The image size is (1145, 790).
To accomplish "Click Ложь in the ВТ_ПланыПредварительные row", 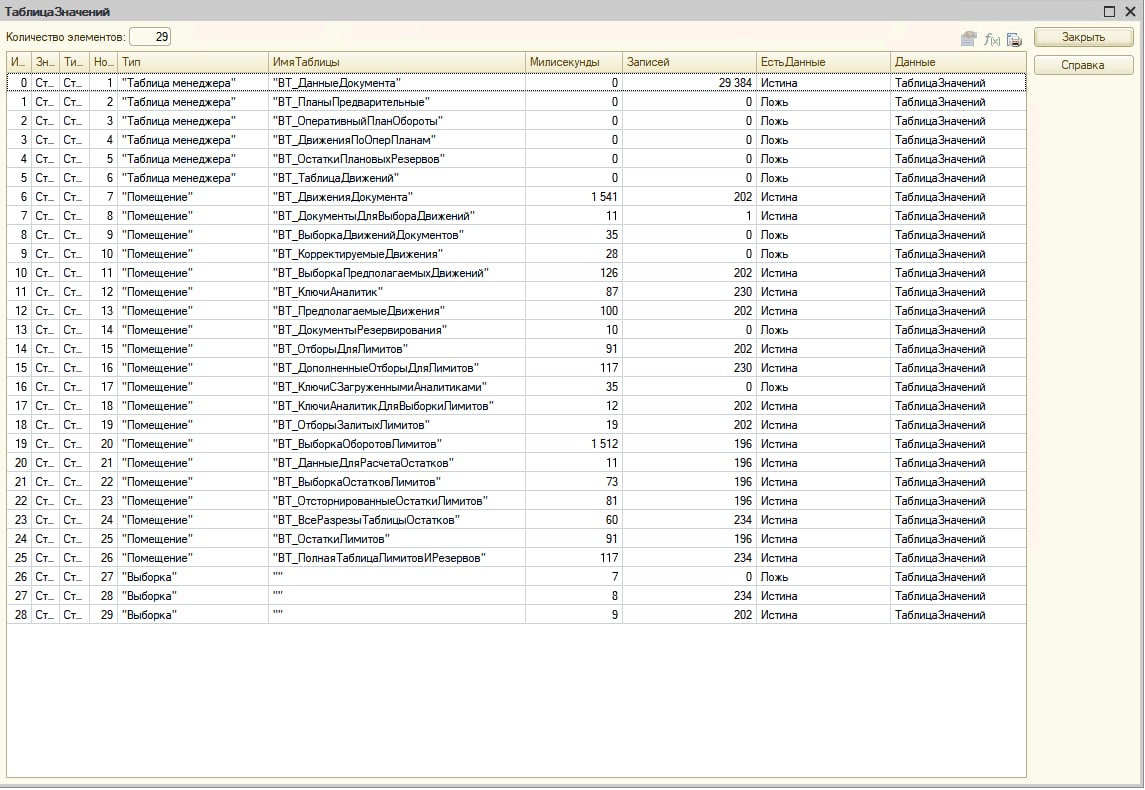I will point(775,102).
